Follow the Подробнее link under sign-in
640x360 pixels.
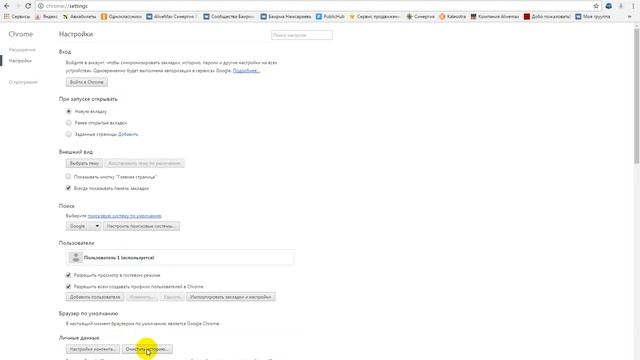[x=246, y=71]
